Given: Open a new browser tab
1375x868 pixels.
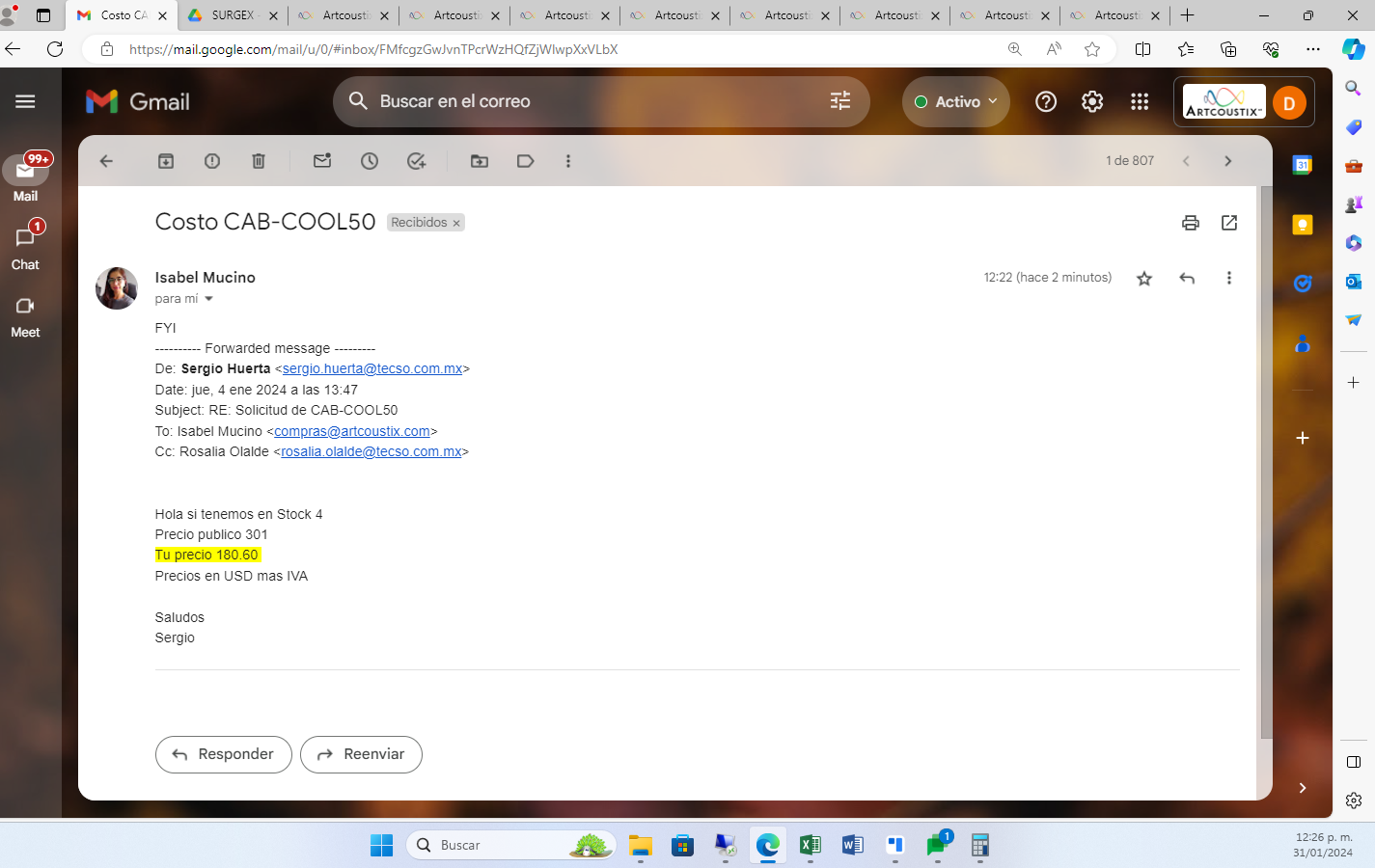Looking at the screenshot, I should click(1188, 15).
